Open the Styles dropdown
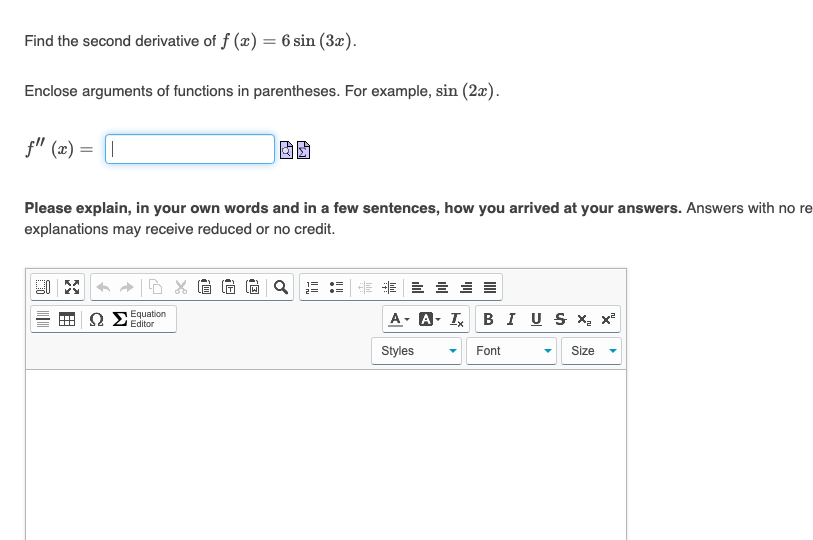 (x=416, y=351)
